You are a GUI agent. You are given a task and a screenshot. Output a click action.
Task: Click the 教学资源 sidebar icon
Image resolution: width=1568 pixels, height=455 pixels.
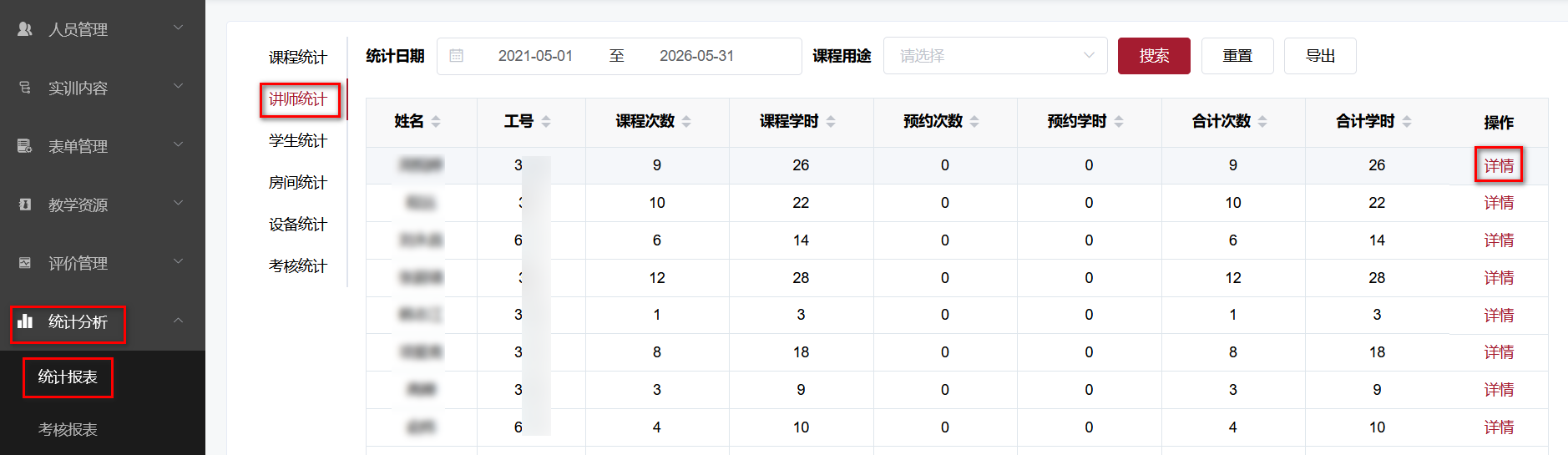tap(25, 205)
